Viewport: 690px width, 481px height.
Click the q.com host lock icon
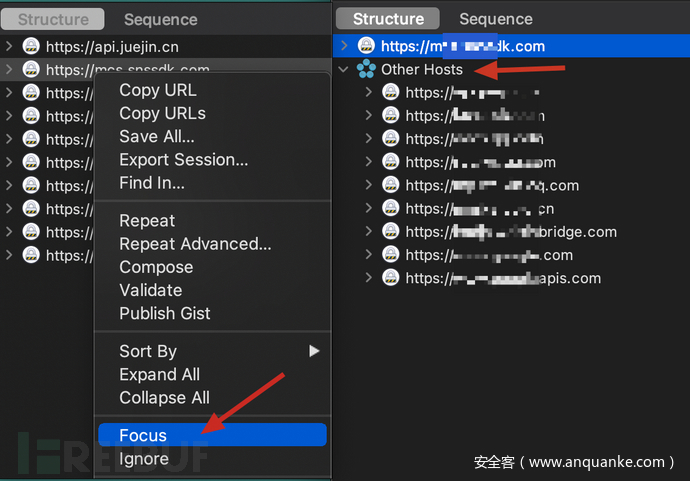click(390, 186)
